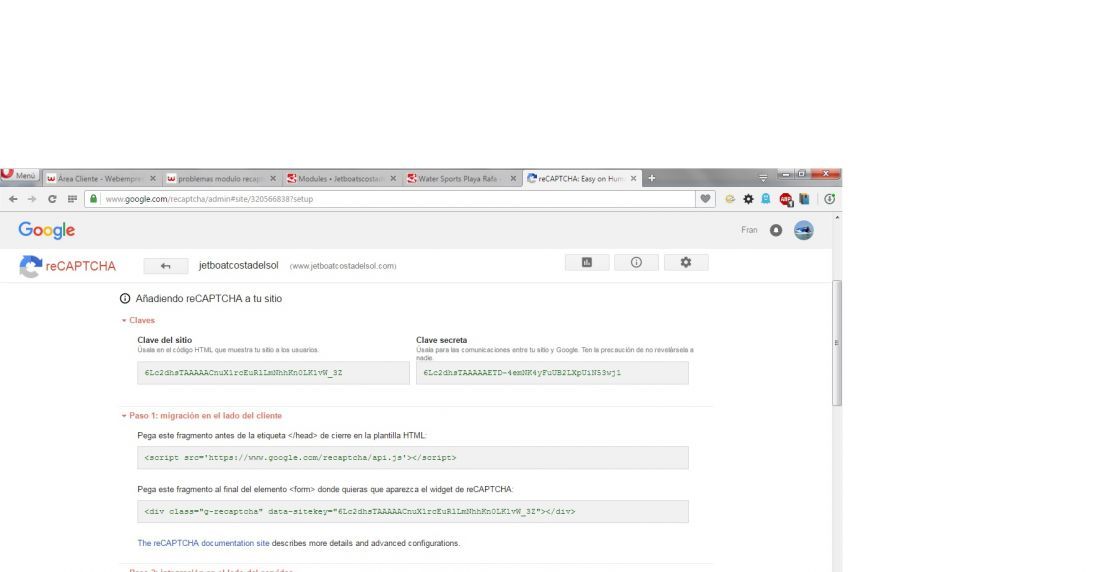The width and height of the screenshot is (1100, 572).
Task: Open a new browser tab with plus
Action: (652, 178)
